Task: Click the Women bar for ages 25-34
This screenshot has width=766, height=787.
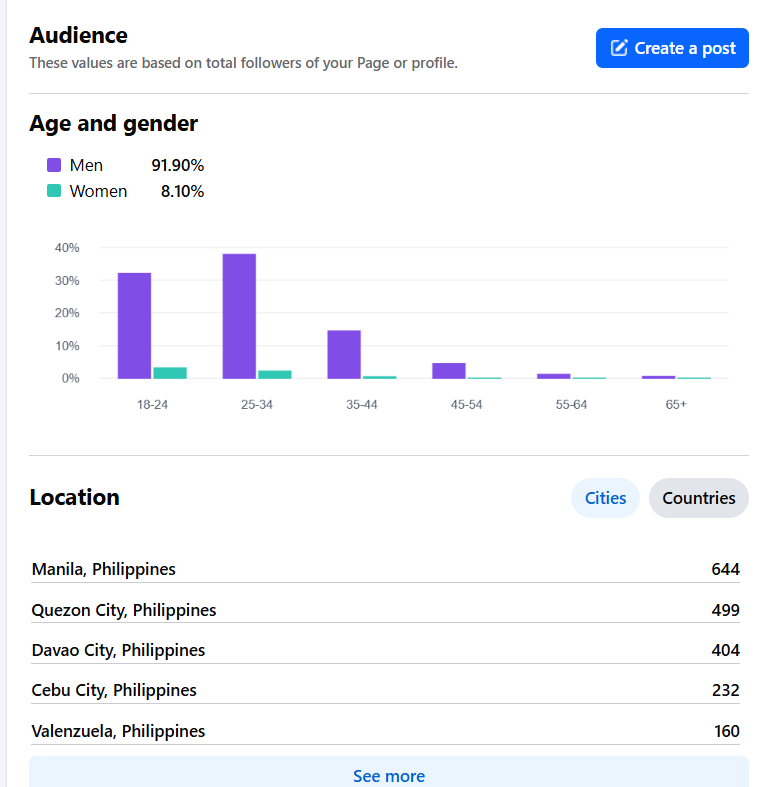Action: point(275,374)
